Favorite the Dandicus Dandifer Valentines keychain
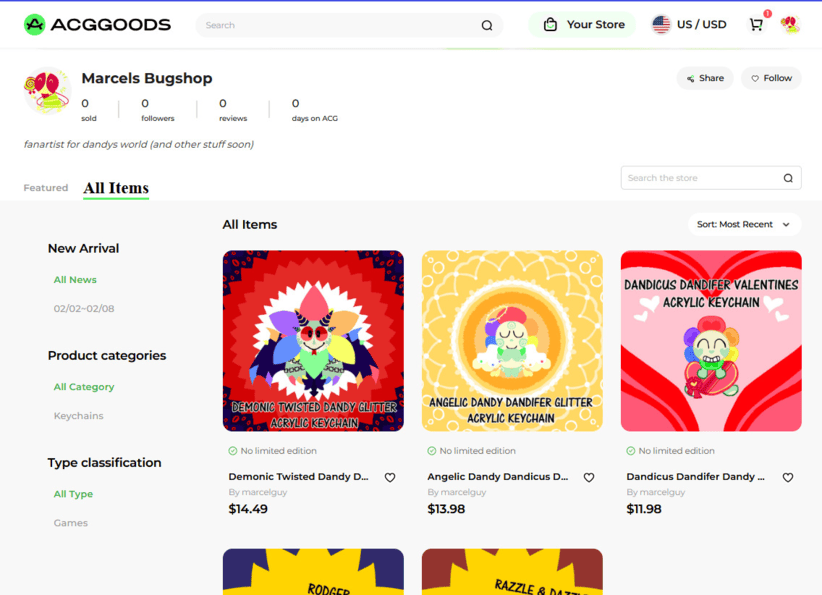Screen dimensions: 822x595 [788, 478]
